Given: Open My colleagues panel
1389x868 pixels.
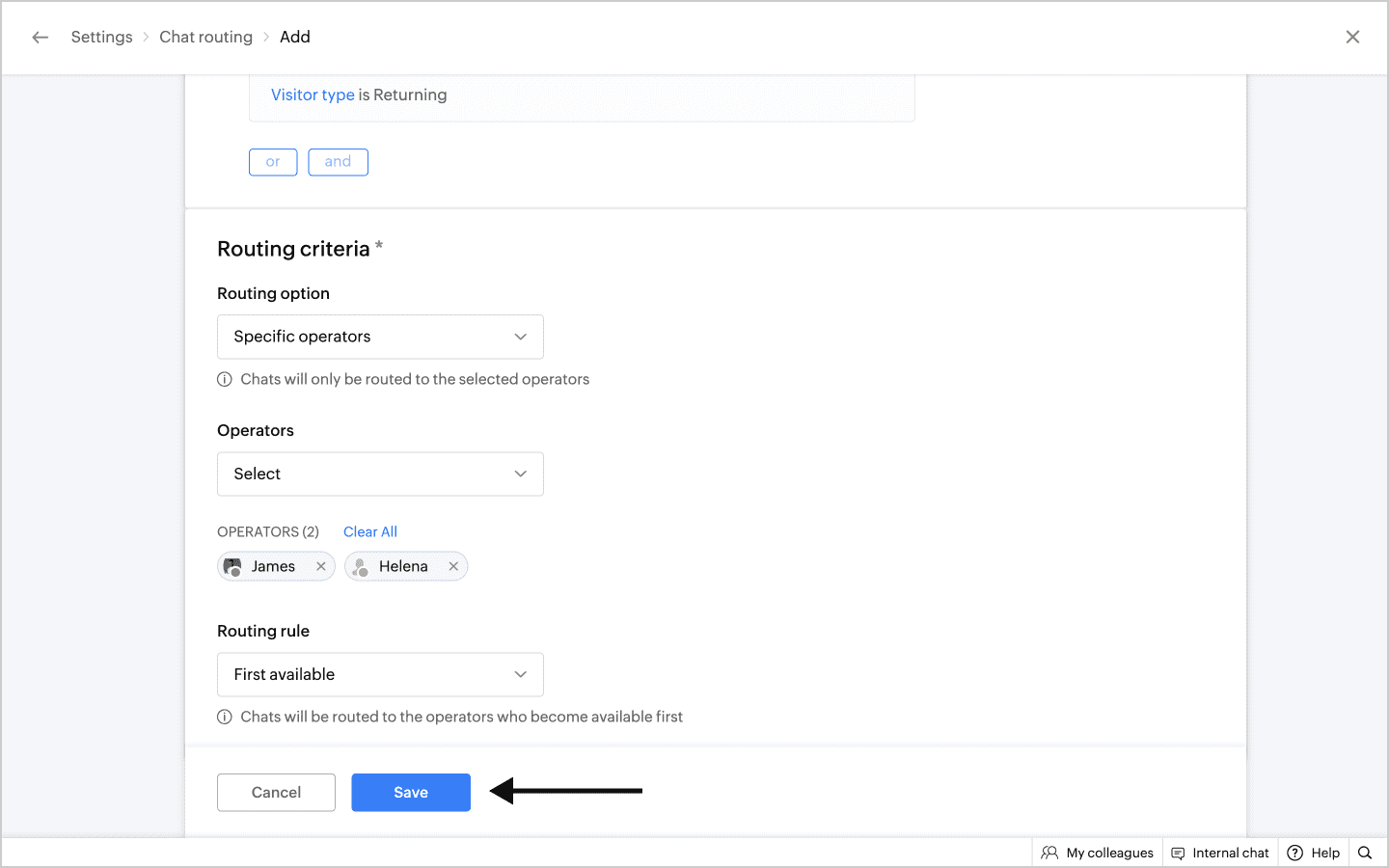Looking at the screenshot, I should [x=1098, y=853].
